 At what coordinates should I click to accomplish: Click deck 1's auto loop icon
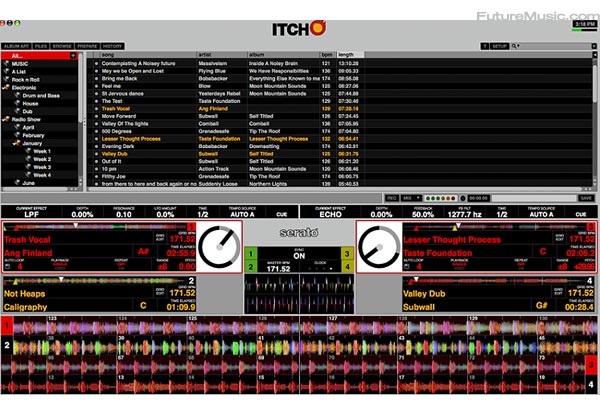point(7,266)
